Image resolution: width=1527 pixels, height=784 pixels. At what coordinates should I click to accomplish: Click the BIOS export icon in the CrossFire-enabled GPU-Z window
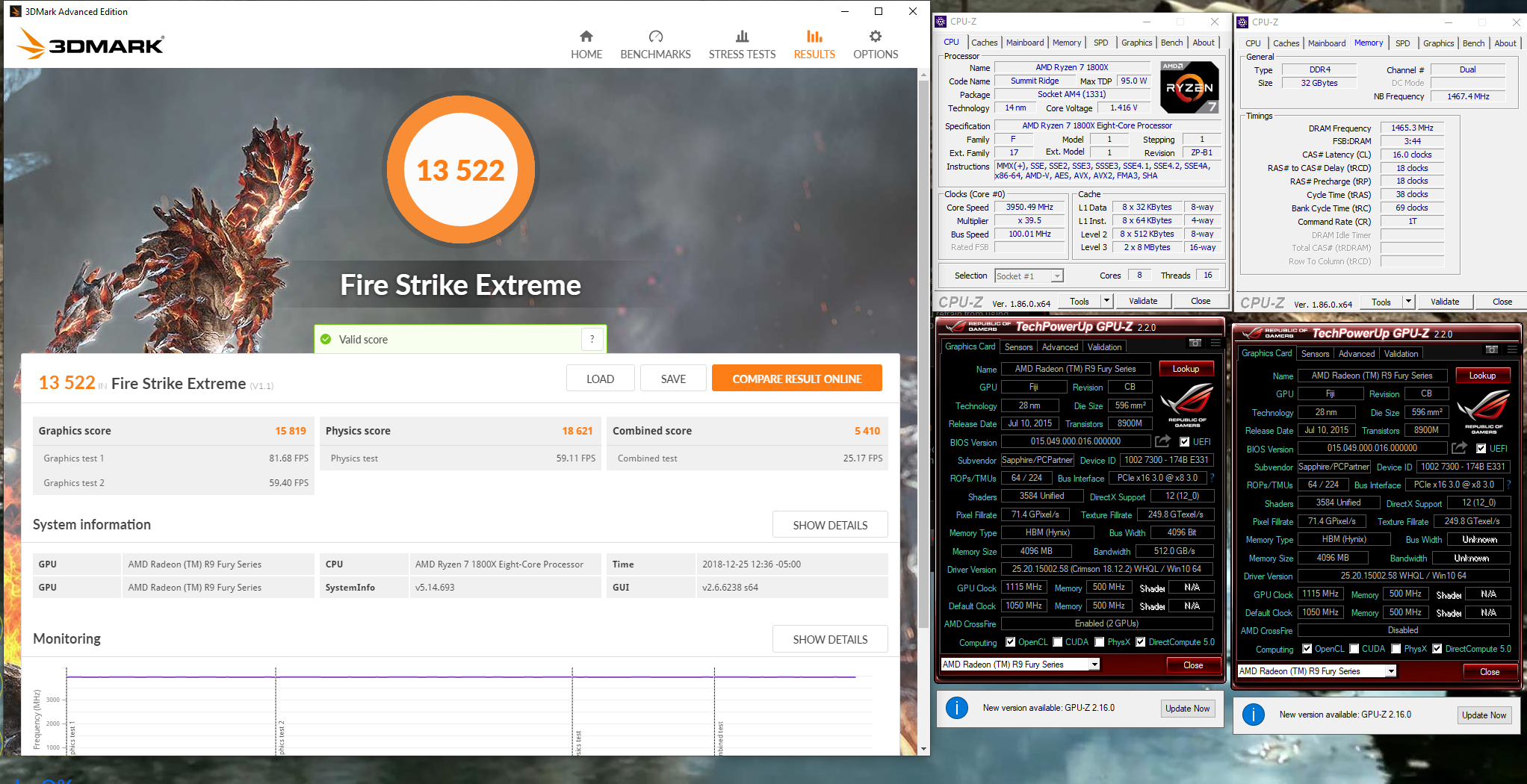tap(1162, 441)
